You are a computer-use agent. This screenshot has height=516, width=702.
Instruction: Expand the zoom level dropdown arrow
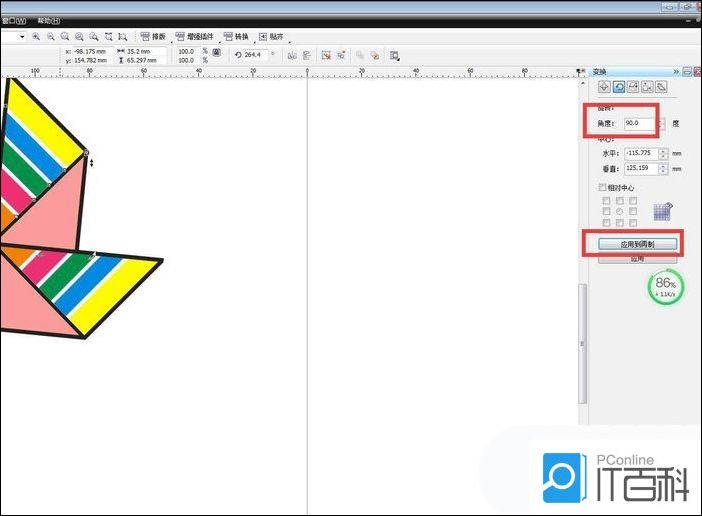click(22, 37)
